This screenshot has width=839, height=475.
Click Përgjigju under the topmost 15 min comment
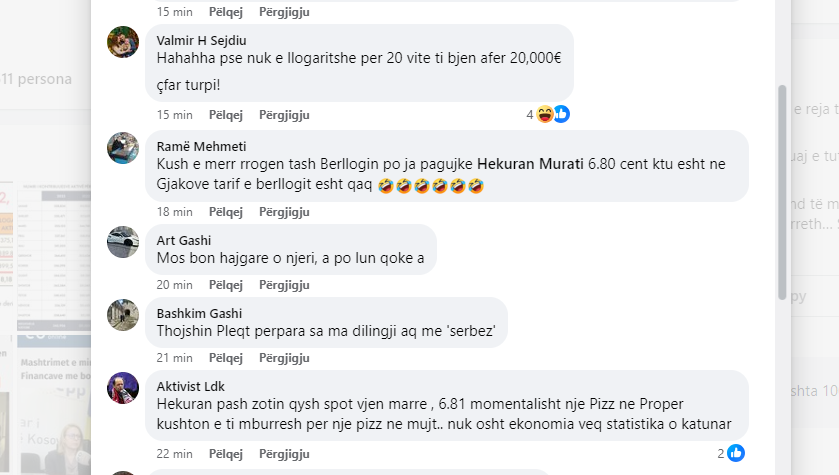point(284,12)
